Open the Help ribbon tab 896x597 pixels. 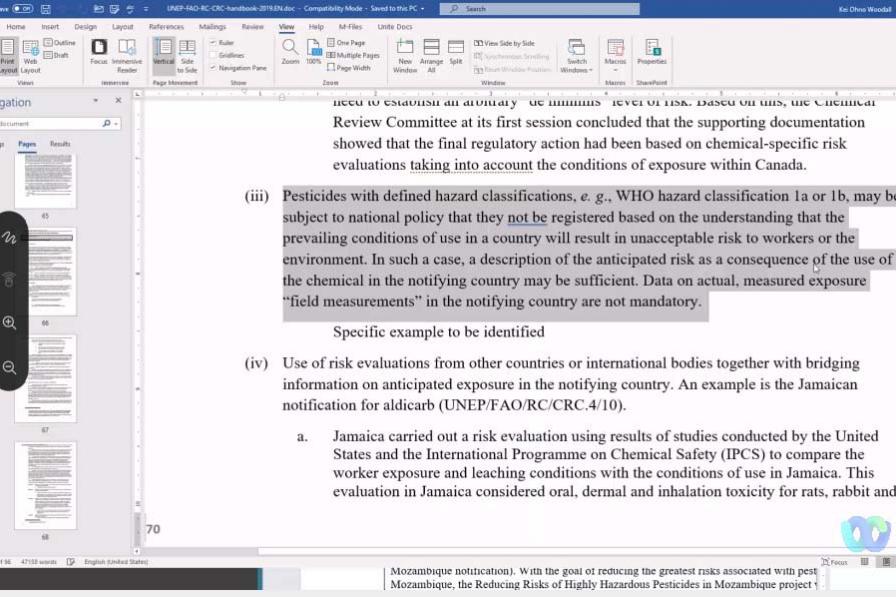point(316,27)
